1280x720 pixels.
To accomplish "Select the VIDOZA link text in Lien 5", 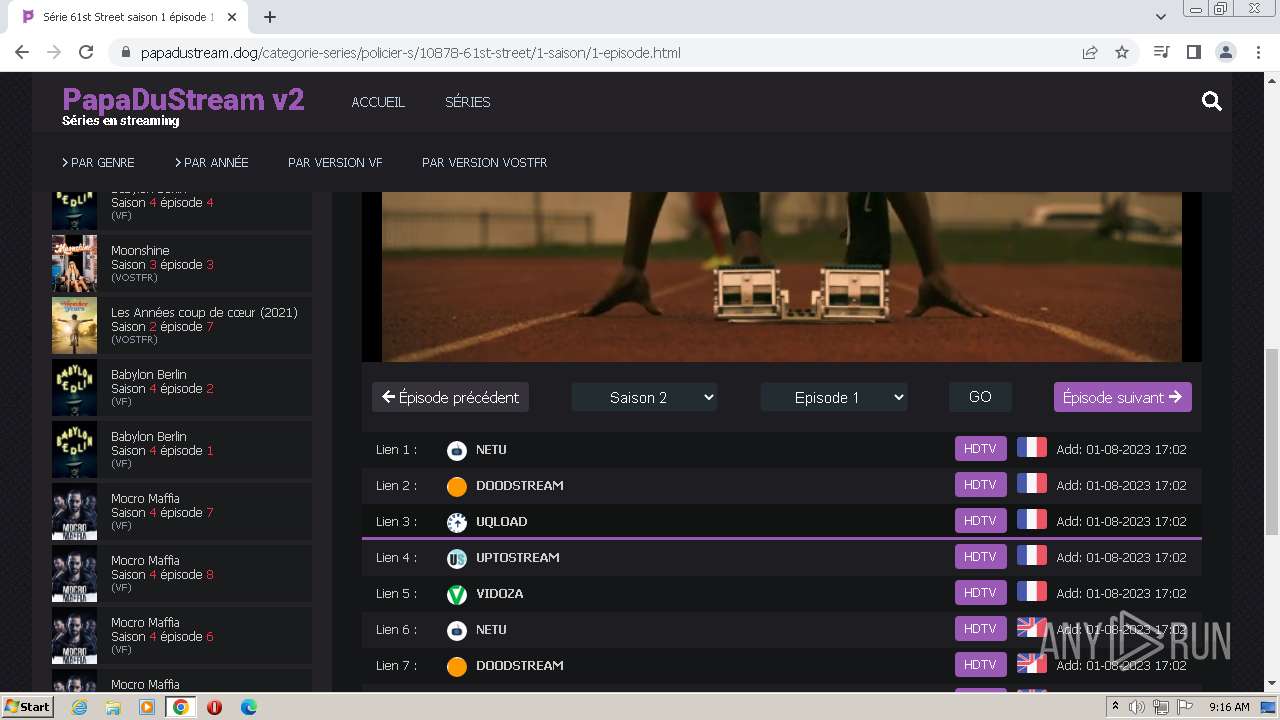I will click(500, 593).
